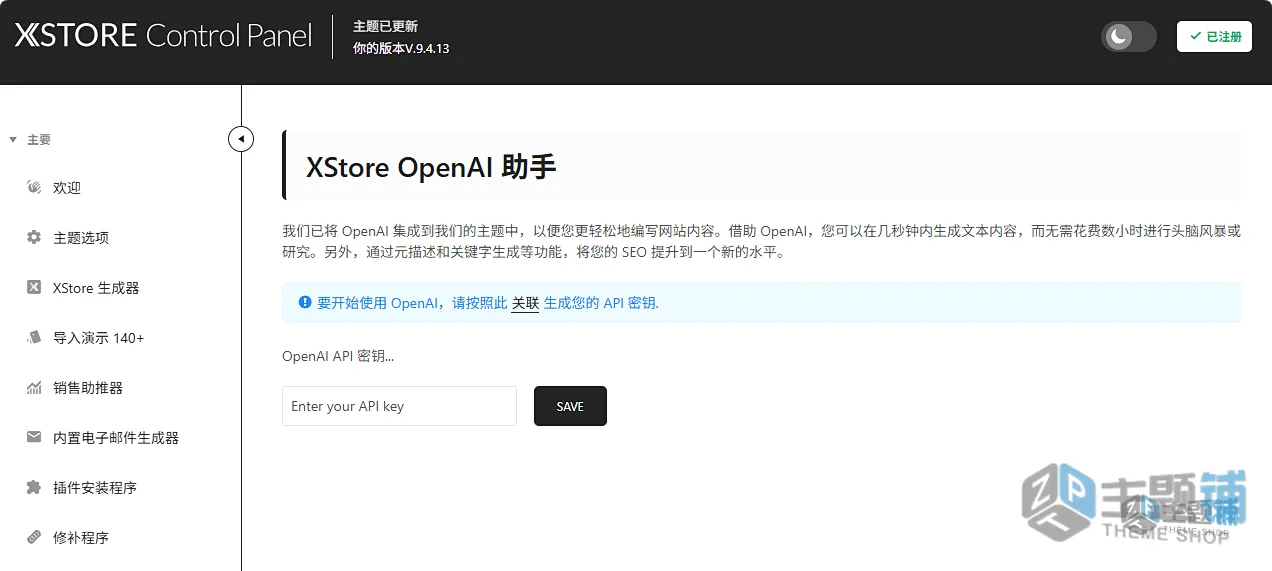
Task: Open 导入演示 140+ in the sidebar
Action: (99, 338)
